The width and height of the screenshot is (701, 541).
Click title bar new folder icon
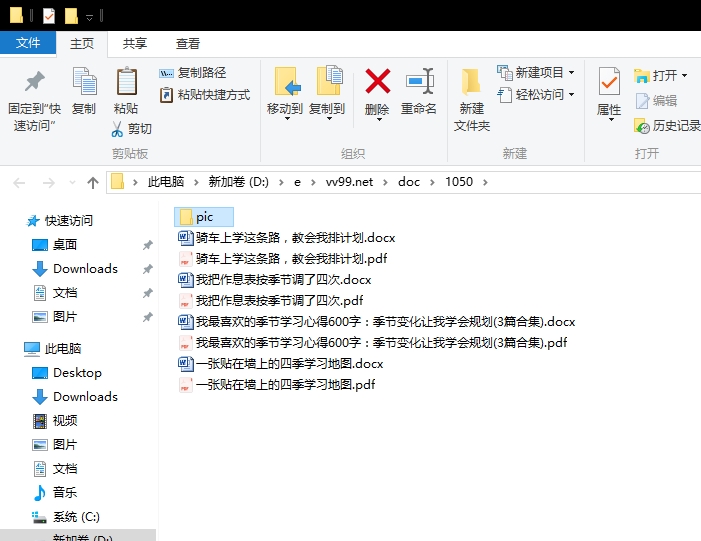pos(71,16)
